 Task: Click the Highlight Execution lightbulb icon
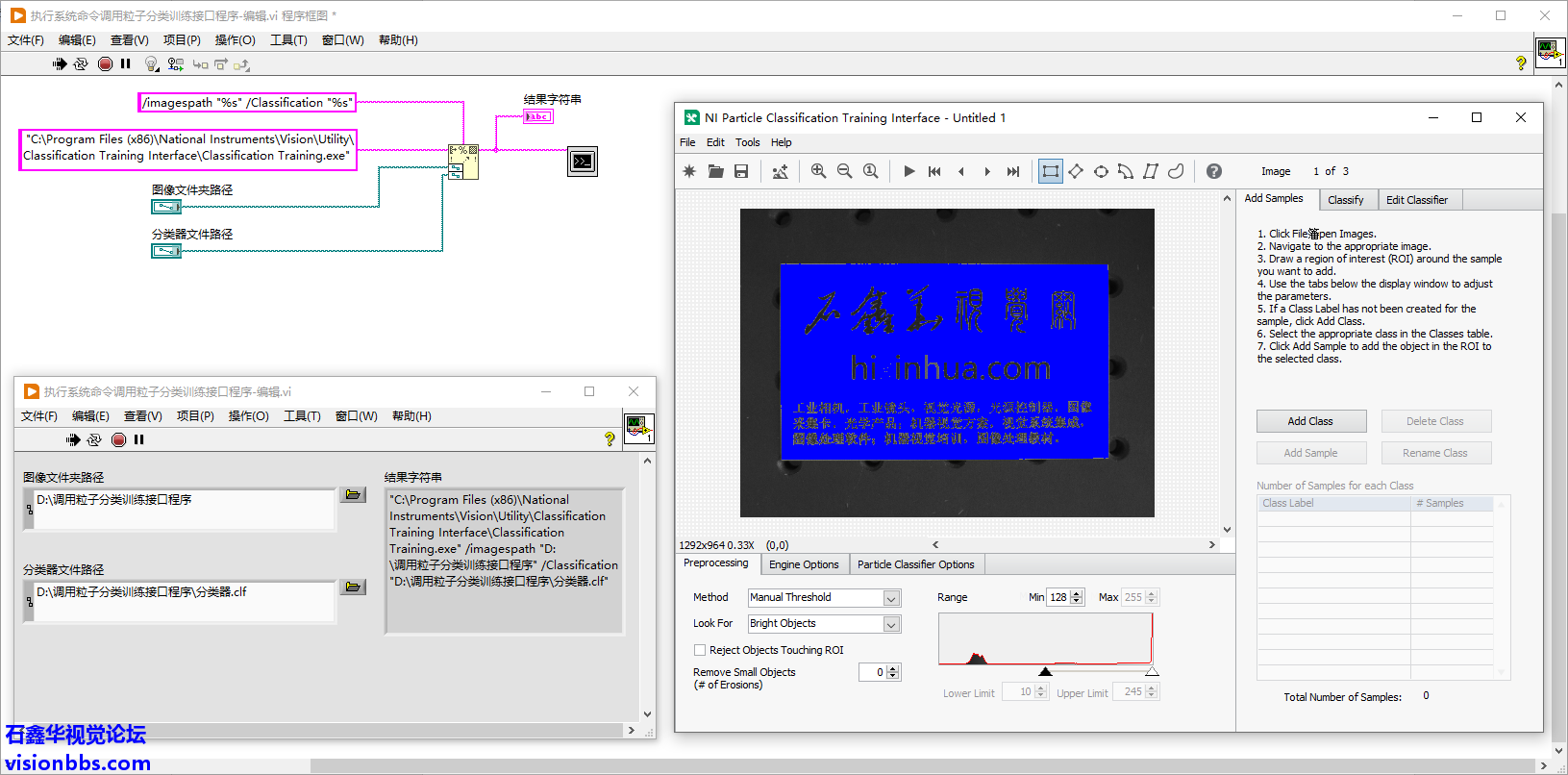tap(151, 64)
